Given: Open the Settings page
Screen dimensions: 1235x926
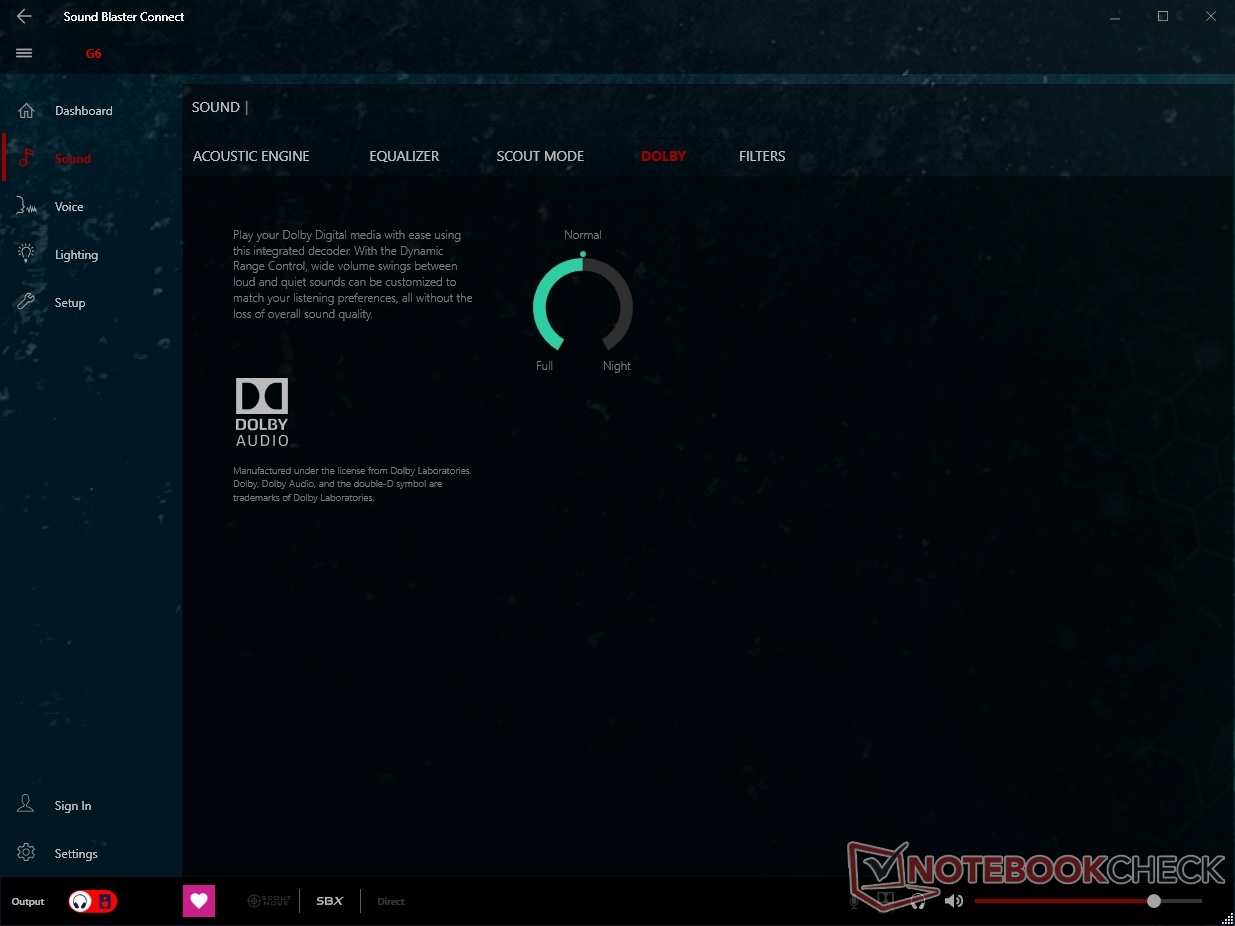Looking at the screenshot, I should coord(76,854).
